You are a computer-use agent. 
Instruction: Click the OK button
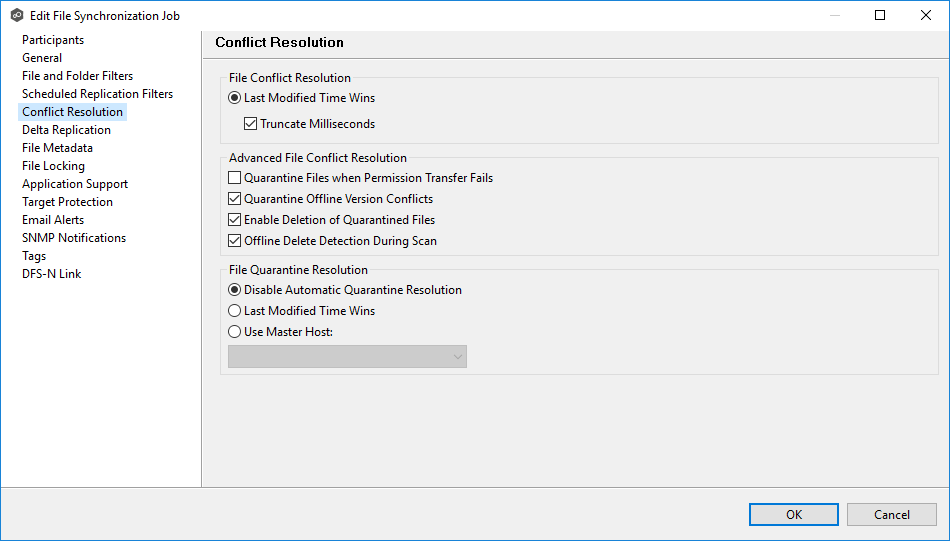tap(794, 515)
